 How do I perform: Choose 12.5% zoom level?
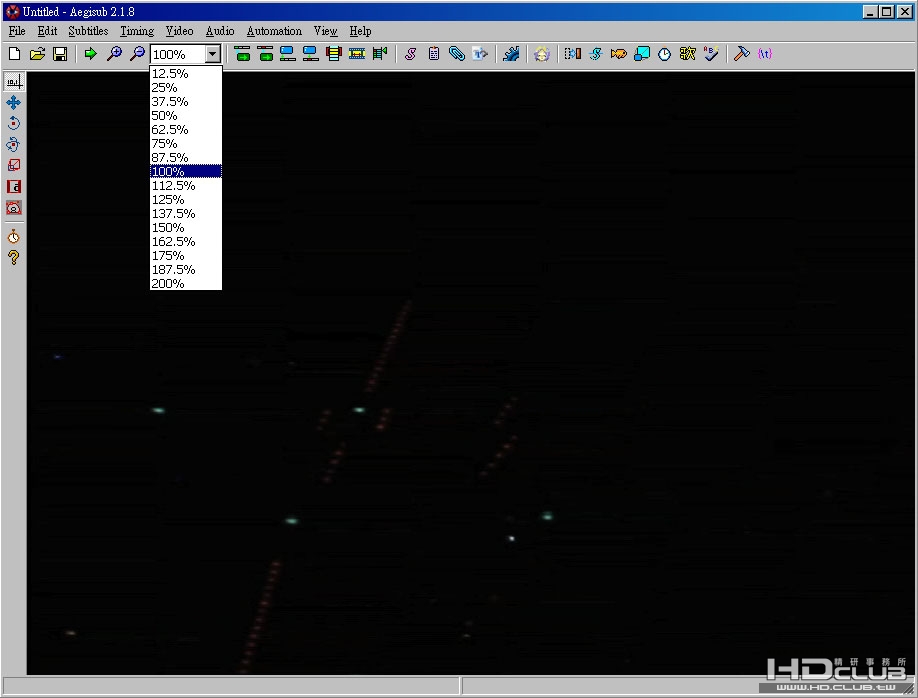coord(186,74)
